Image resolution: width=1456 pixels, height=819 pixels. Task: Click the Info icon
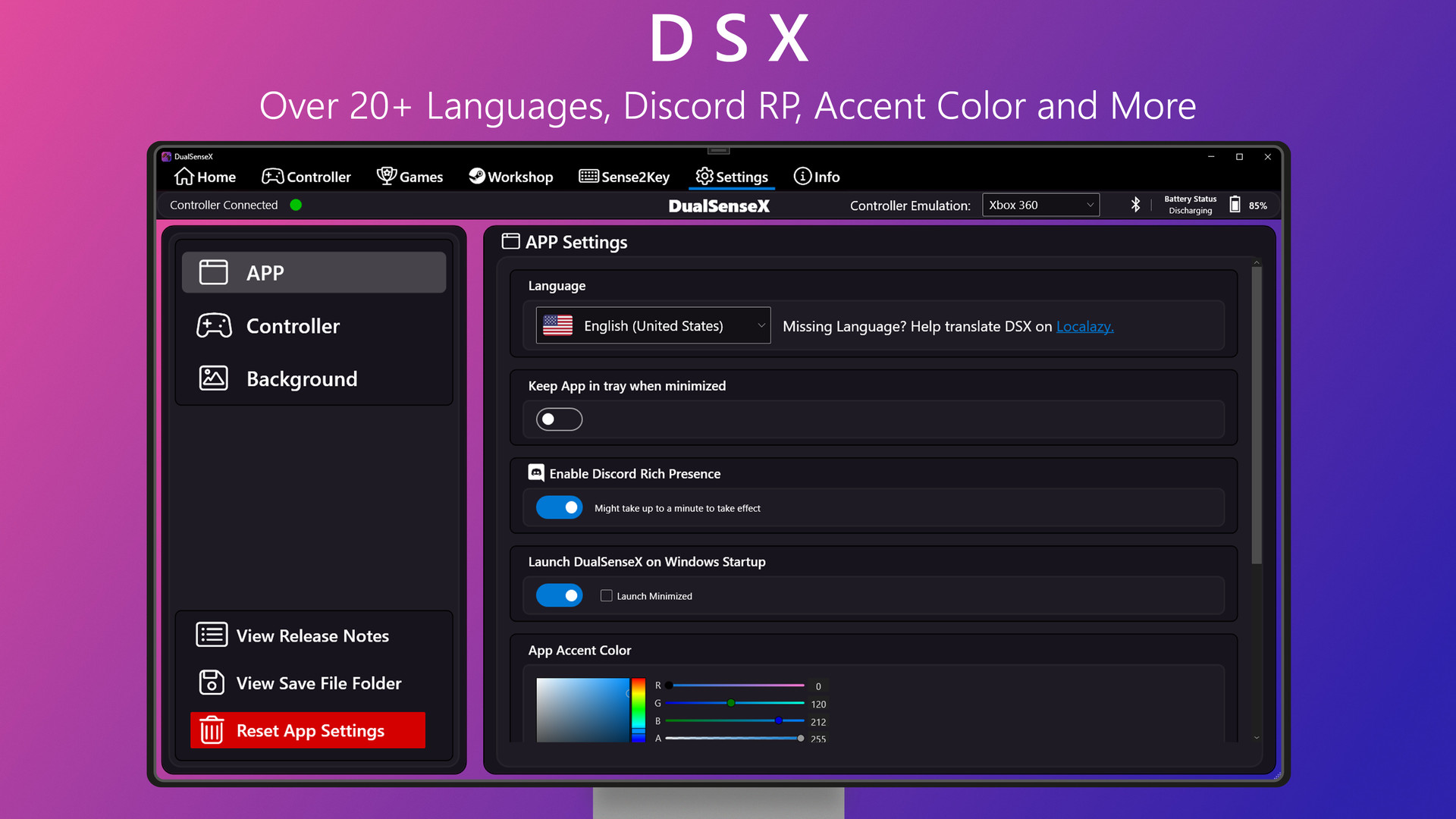point(802,176)
